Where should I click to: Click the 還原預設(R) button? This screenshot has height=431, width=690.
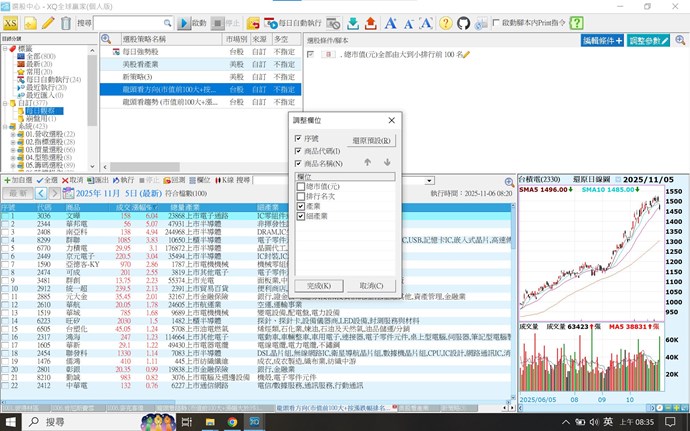370,140
